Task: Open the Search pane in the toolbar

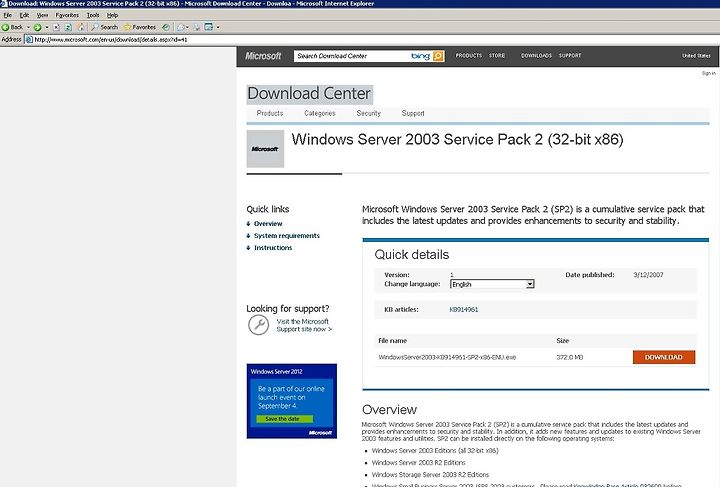Action: tap(104, 27)
